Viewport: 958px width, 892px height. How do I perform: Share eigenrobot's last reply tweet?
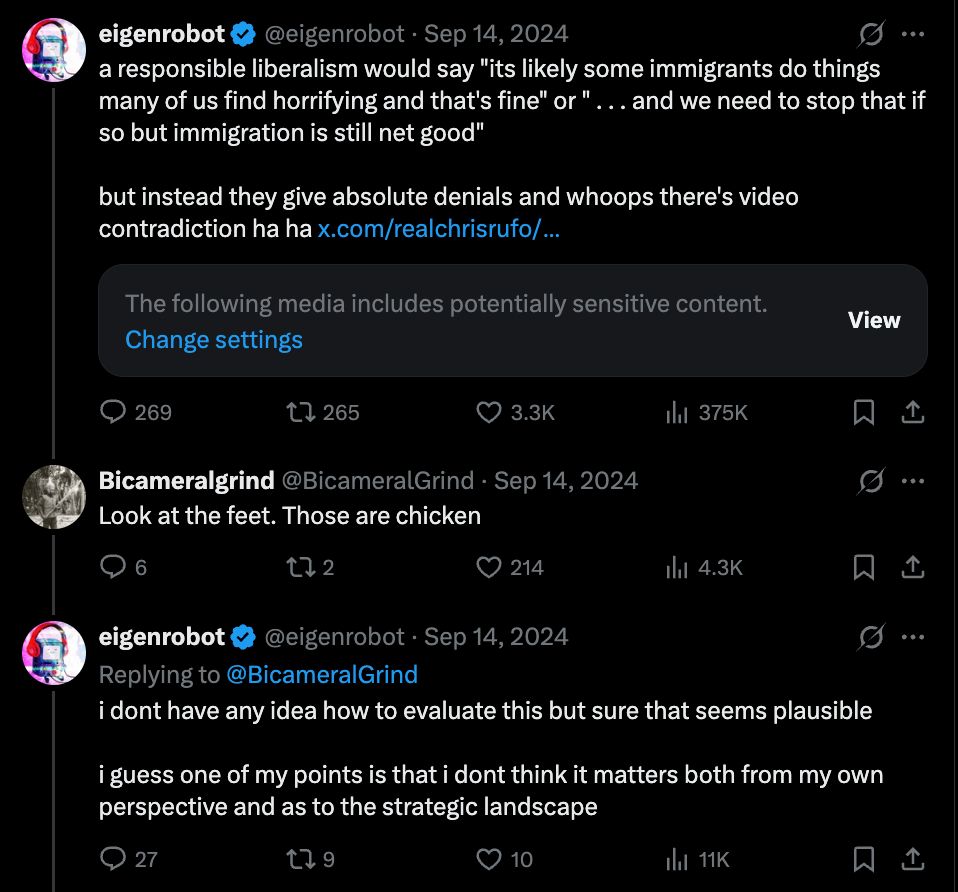[x=912, y=859]
